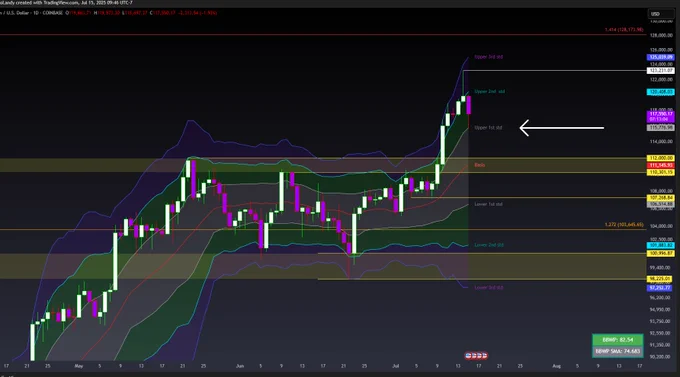This screenshot has height=377, width=680.
Task: Click the 1.272 Fibonacci level label
Action: click(x=624, y=225)
